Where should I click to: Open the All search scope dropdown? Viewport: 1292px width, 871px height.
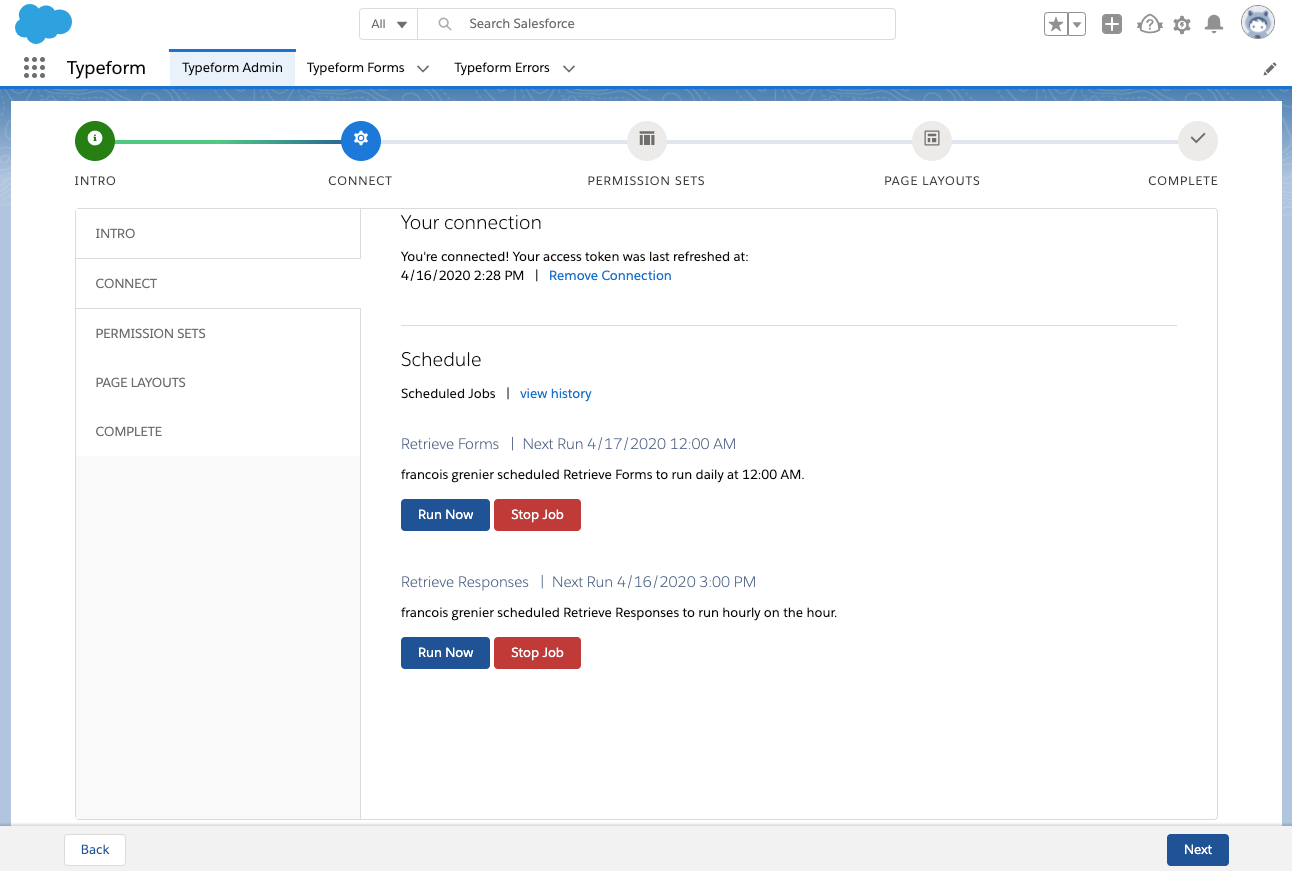tap(389, 24)
